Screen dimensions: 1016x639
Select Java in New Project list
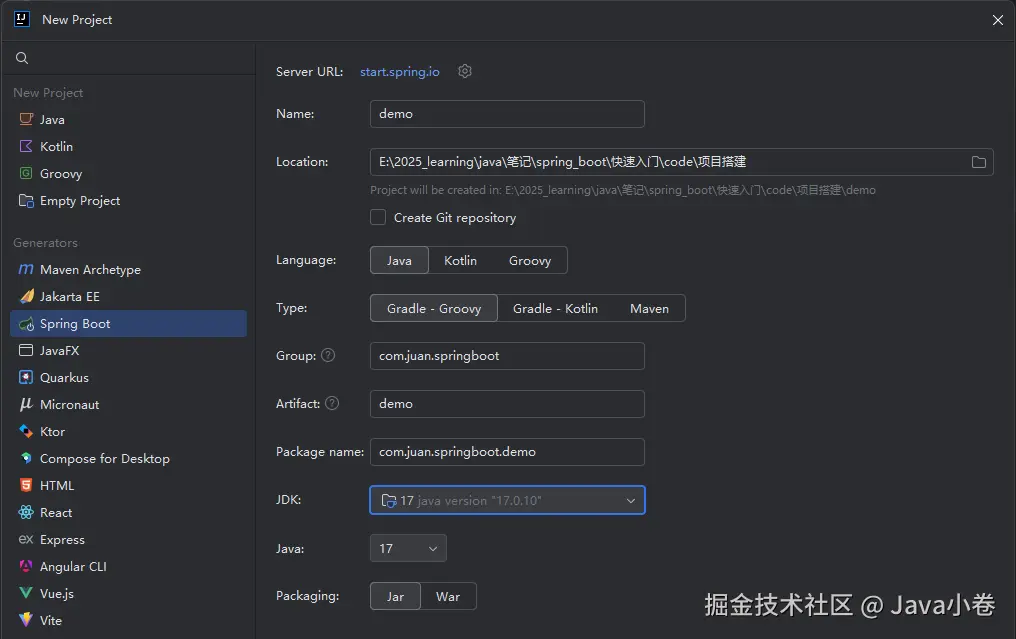[x=128, y=119]
